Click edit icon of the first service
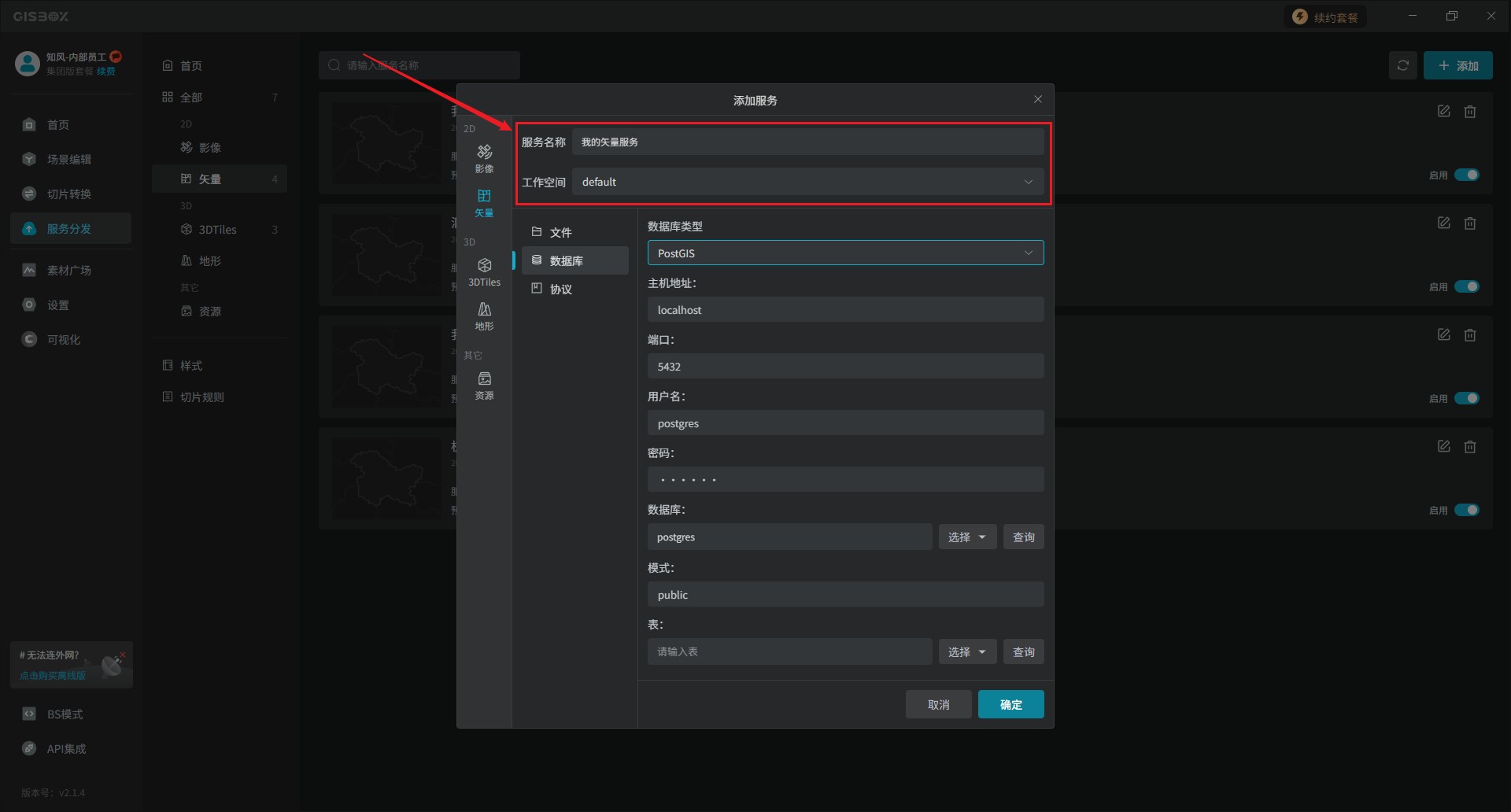This screenshot has width=1511, height=812. point(1443,112)
